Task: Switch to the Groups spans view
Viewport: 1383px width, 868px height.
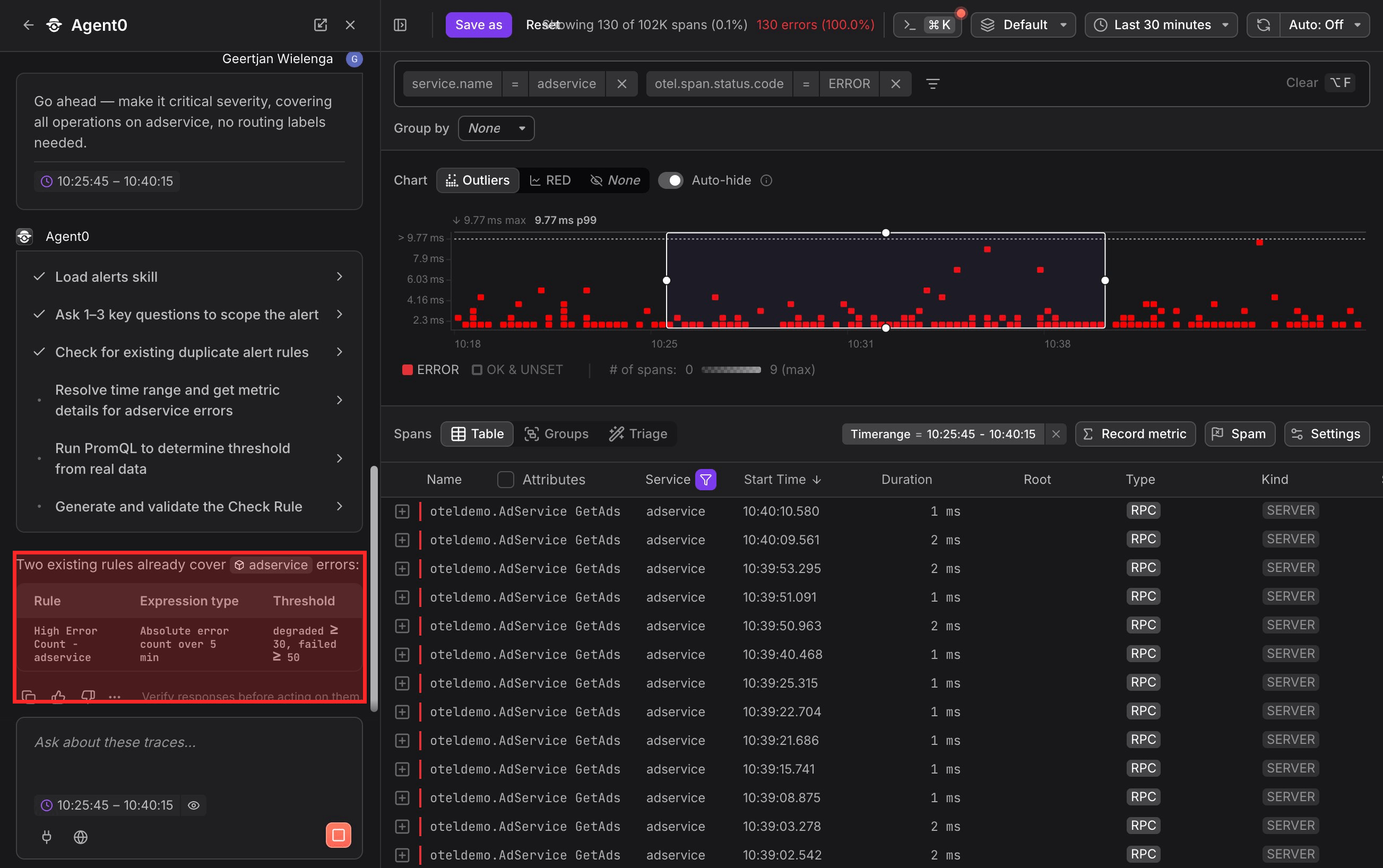Action: [x=556, y=434]
